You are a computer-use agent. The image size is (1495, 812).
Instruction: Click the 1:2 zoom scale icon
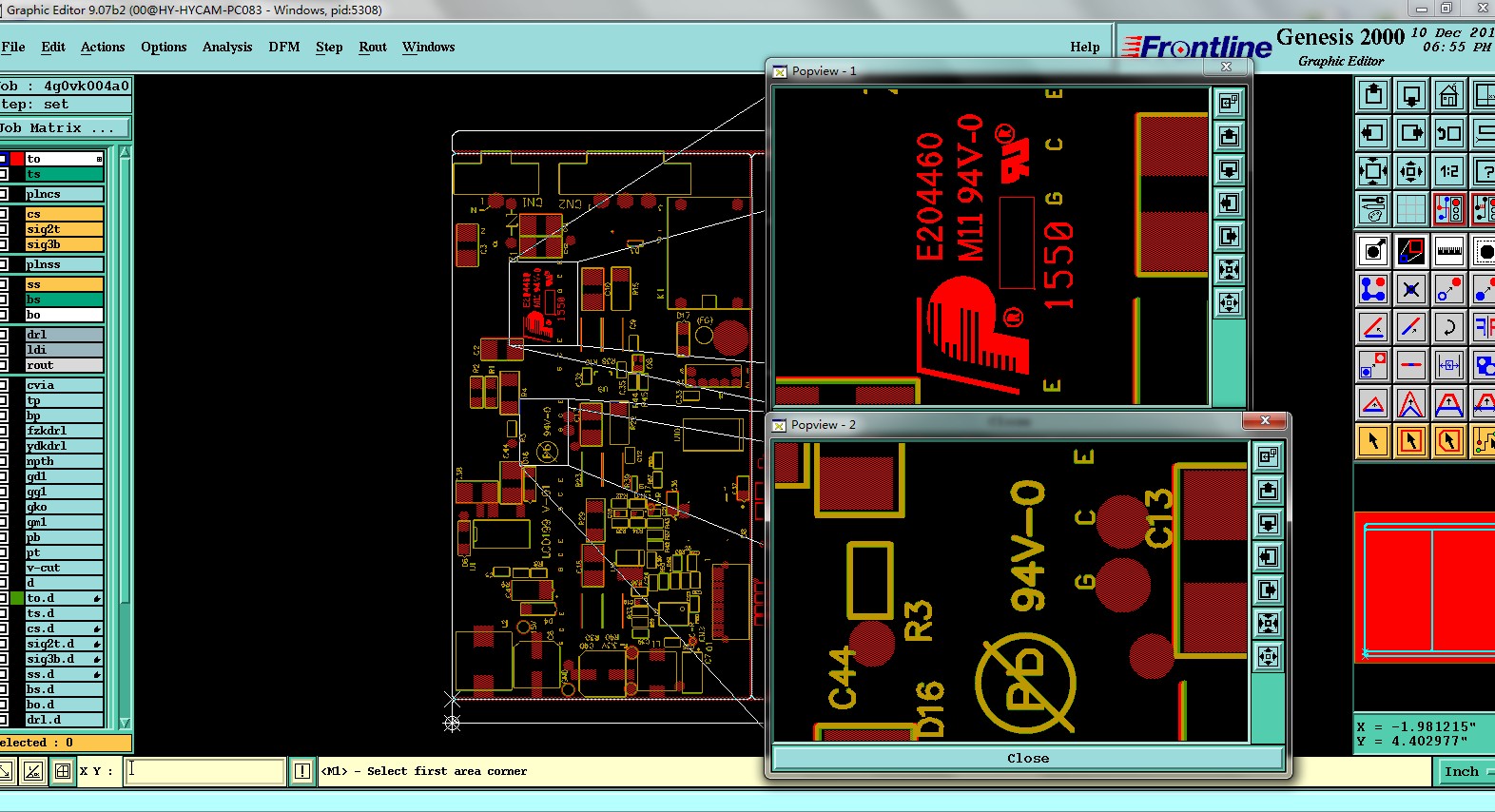click(1448, 170)
